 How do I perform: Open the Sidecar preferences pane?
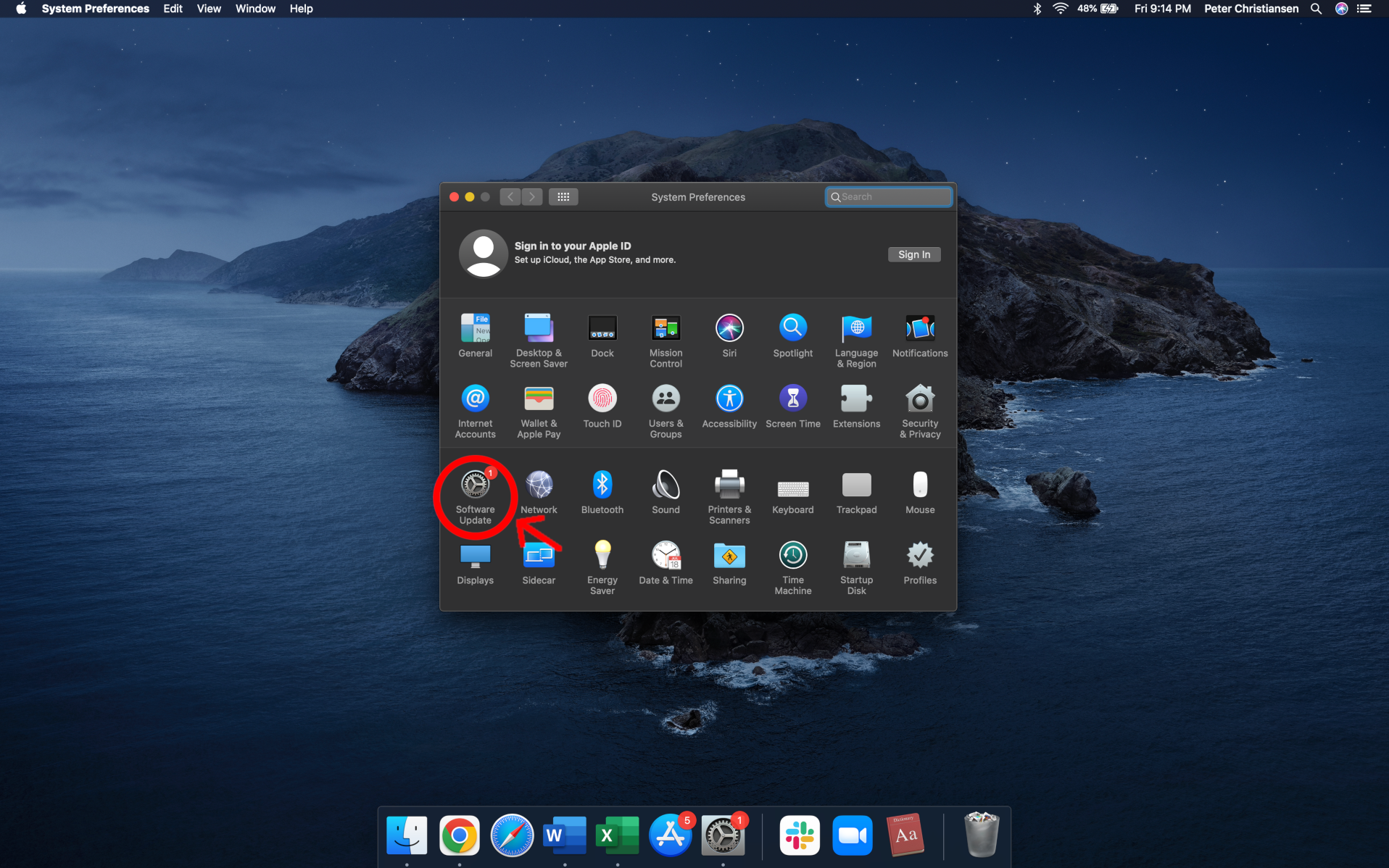coord(539,562)
